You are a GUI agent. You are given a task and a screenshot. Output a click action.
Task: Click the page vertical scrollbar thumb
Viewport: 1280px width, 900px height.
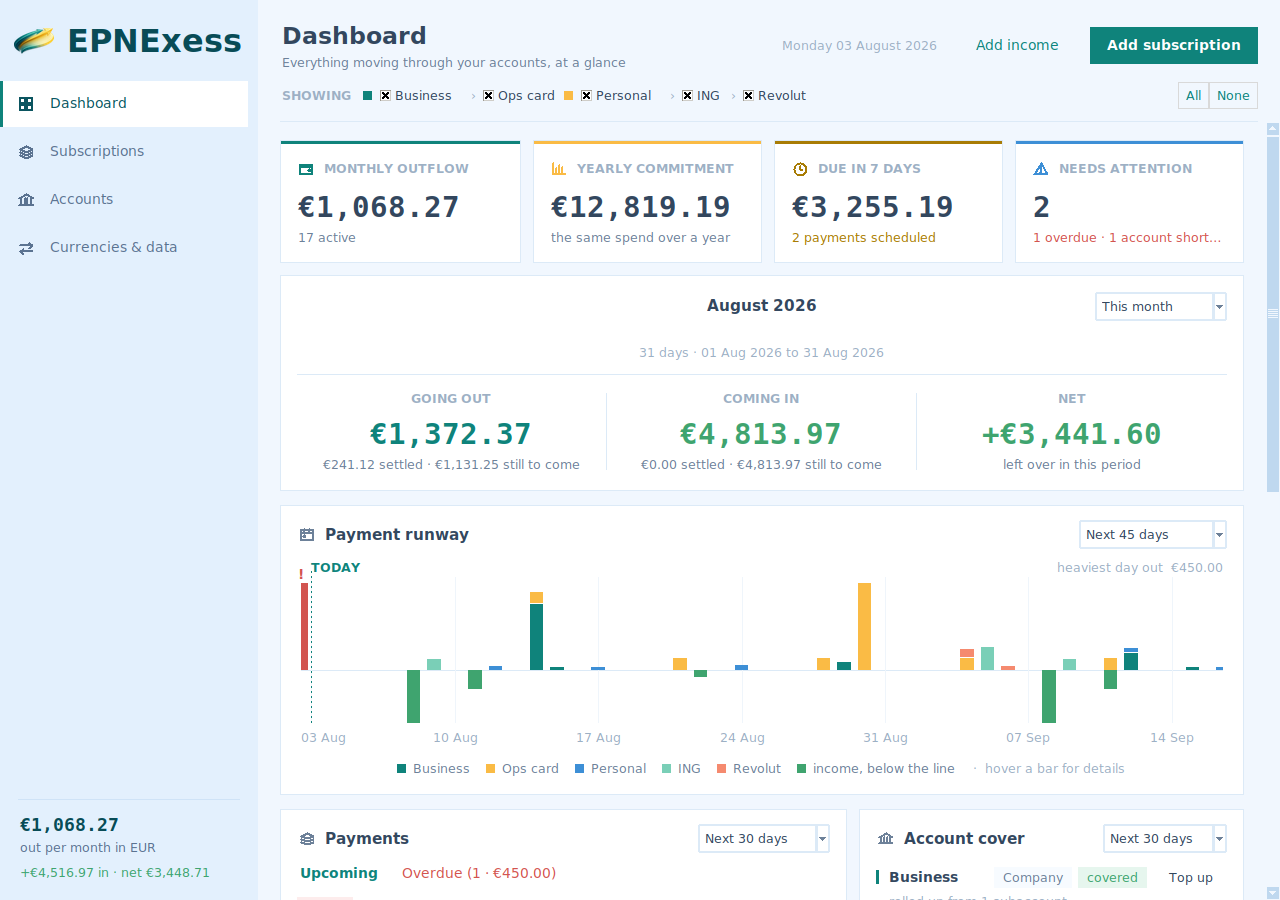(x=1273, y=313)
